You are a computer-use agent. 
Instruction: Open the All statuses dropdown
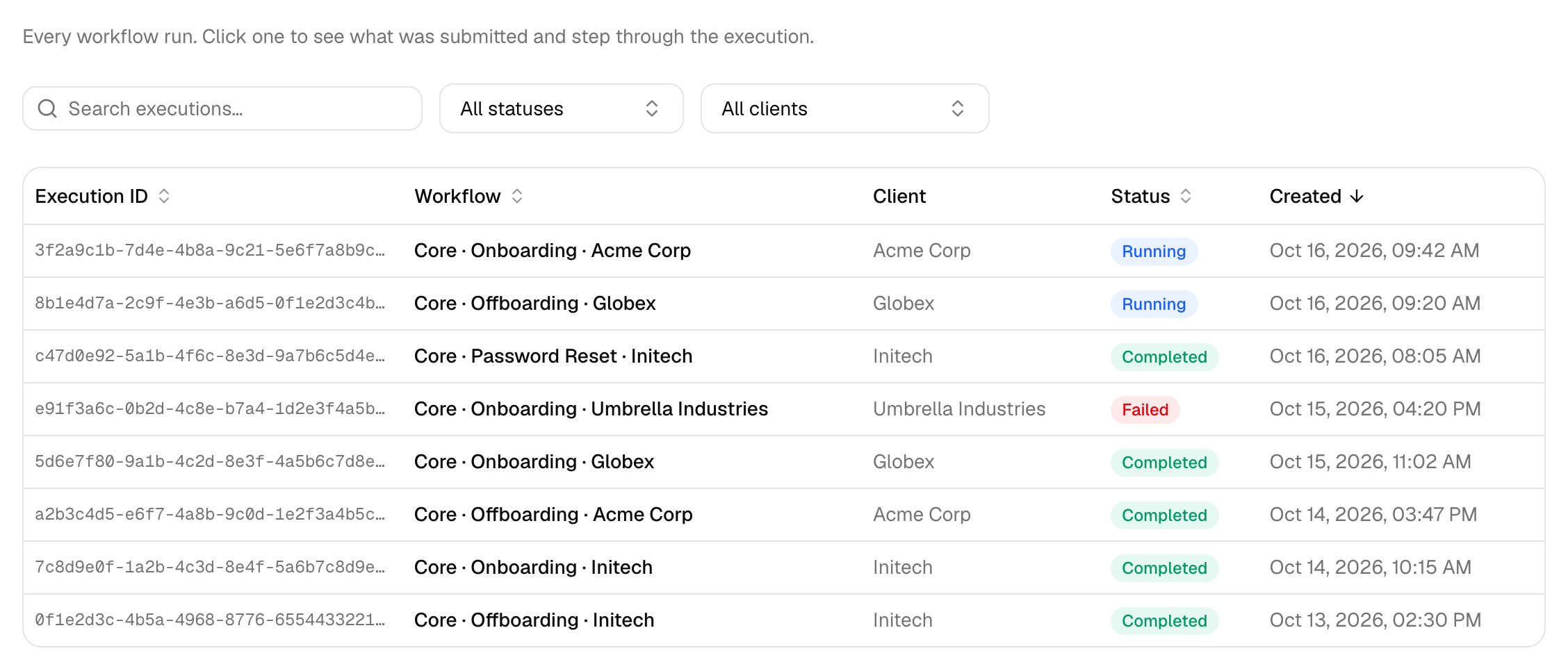pyautogui.click(x=562, y=108)
